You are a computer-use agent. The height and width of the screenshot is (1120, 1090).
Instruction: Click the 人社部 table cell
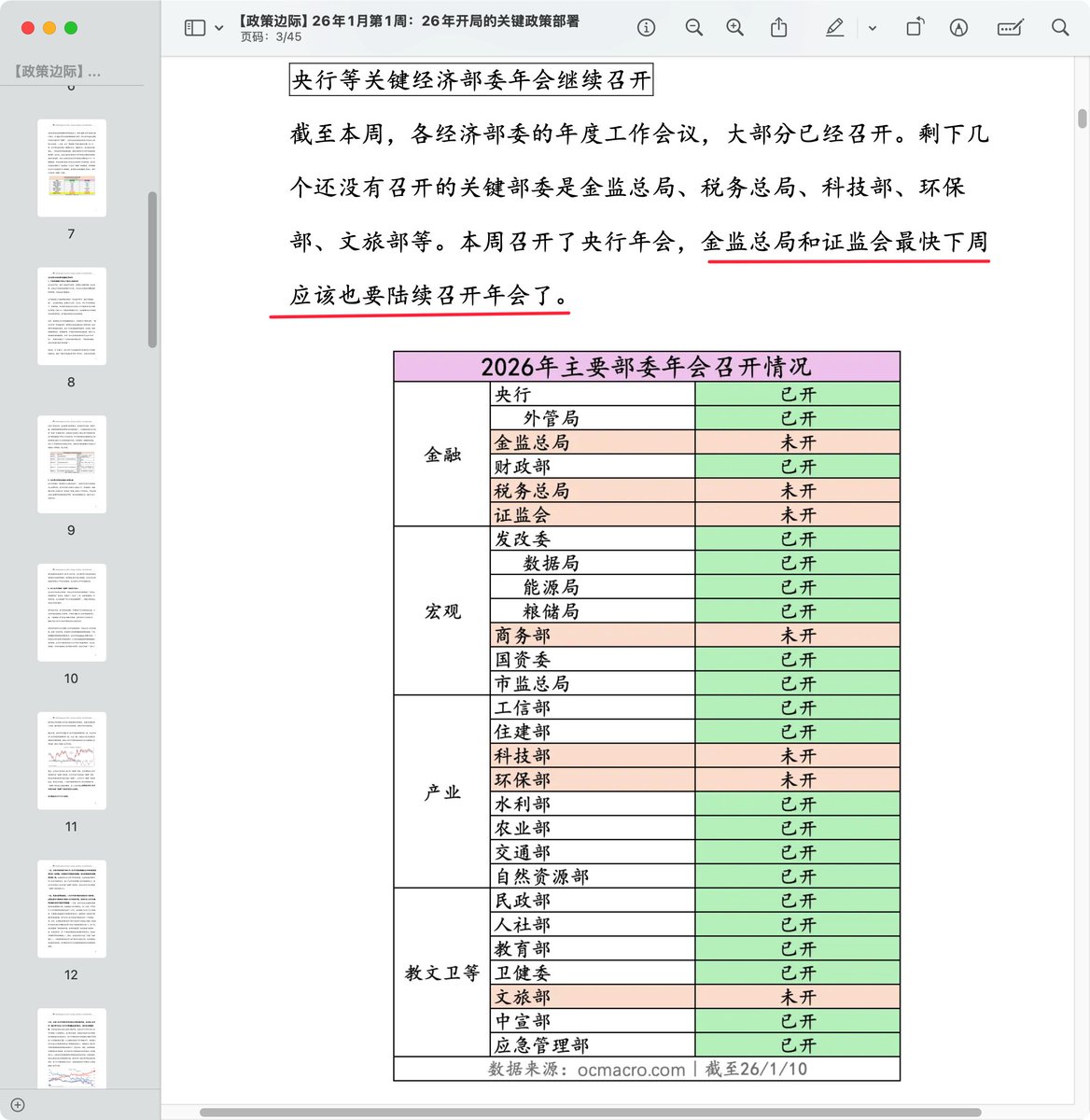click(x=593, y=925)
